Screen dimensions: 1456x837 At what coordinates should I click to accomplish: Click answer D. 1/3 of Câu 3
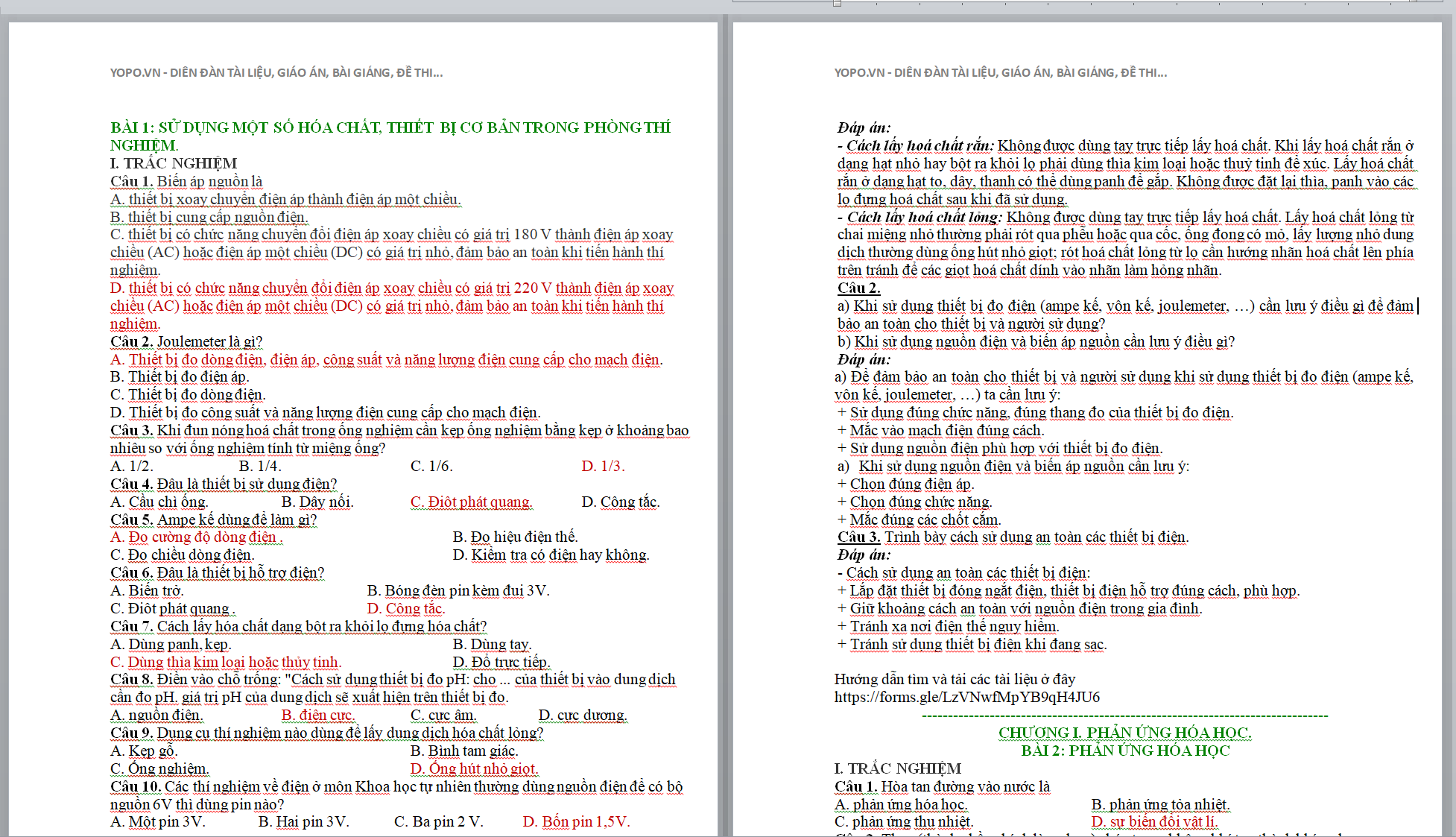[602, 467]
